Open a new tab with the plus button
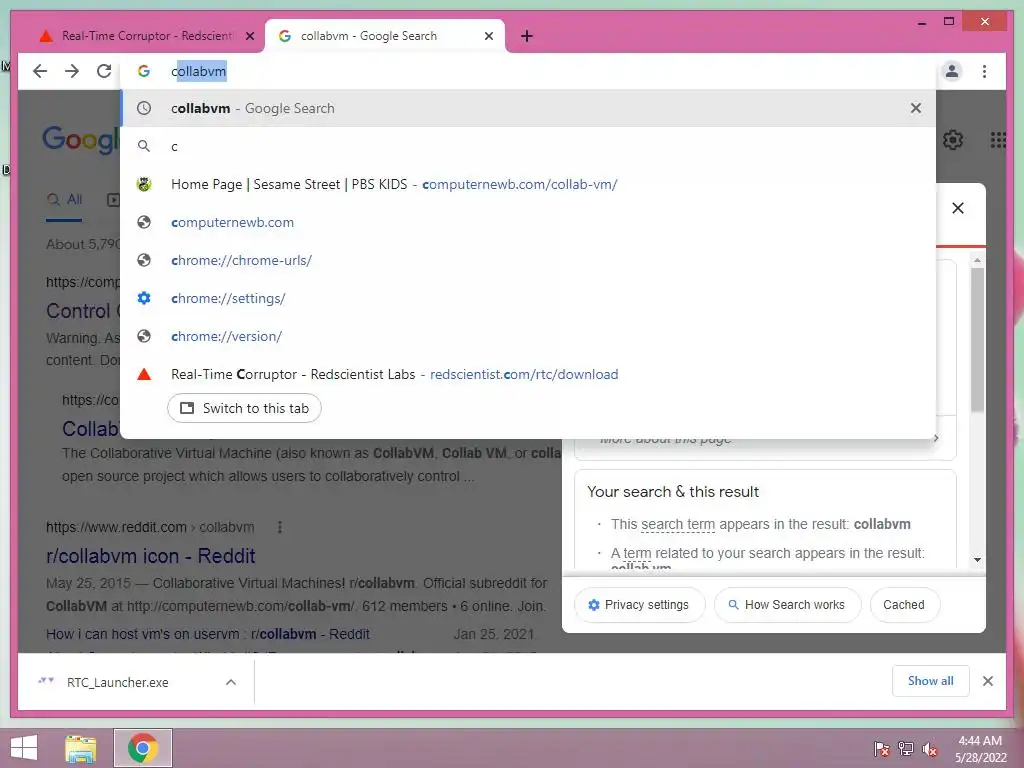This screenshot has width=1024, height=768. coord(527,36)
